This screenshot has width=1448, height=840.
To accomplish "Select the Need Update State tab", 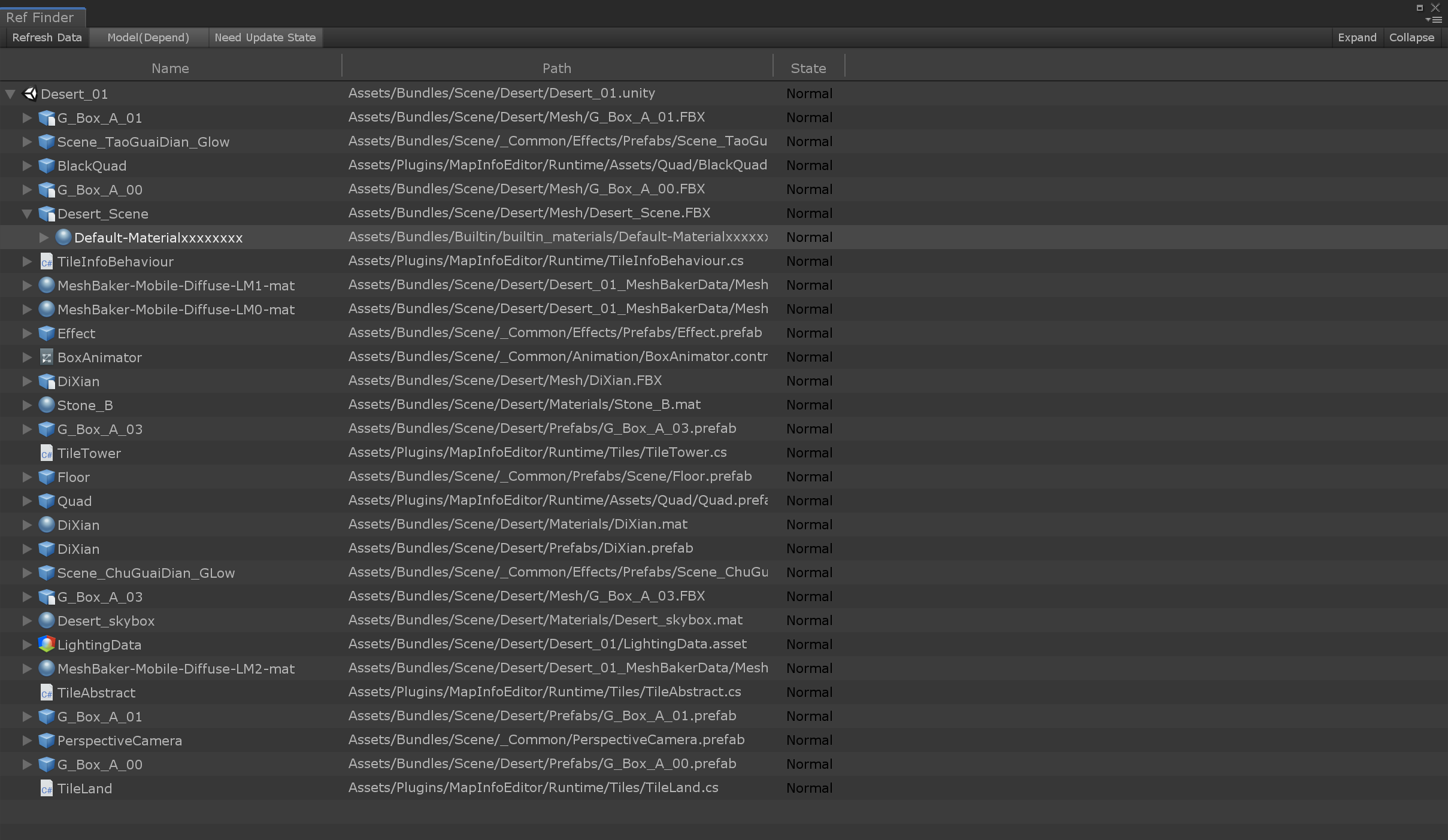I will [266, 37].
